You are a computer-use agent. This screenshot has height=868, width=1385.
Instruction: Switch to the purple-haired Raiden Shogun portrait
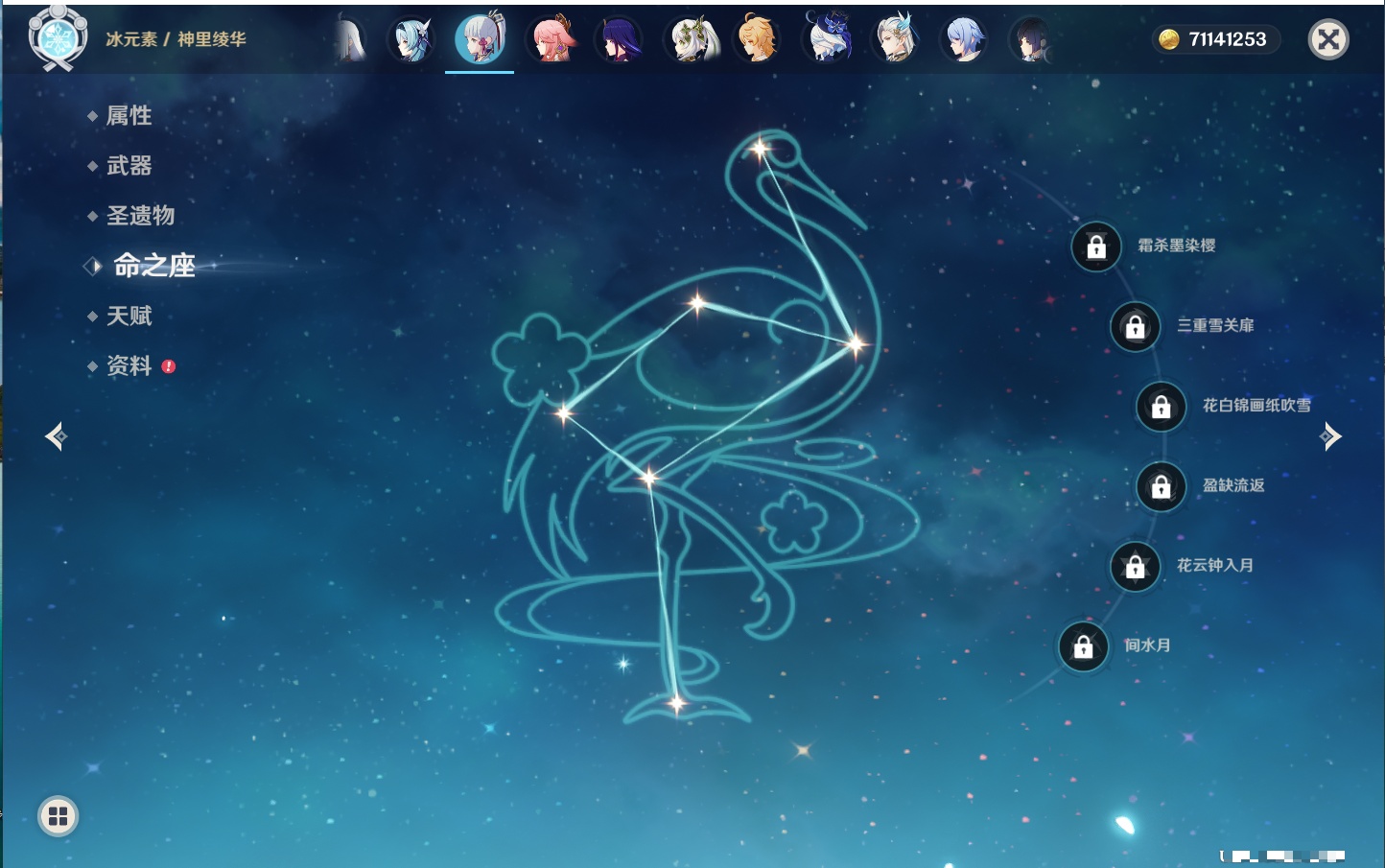click(619, 39)
